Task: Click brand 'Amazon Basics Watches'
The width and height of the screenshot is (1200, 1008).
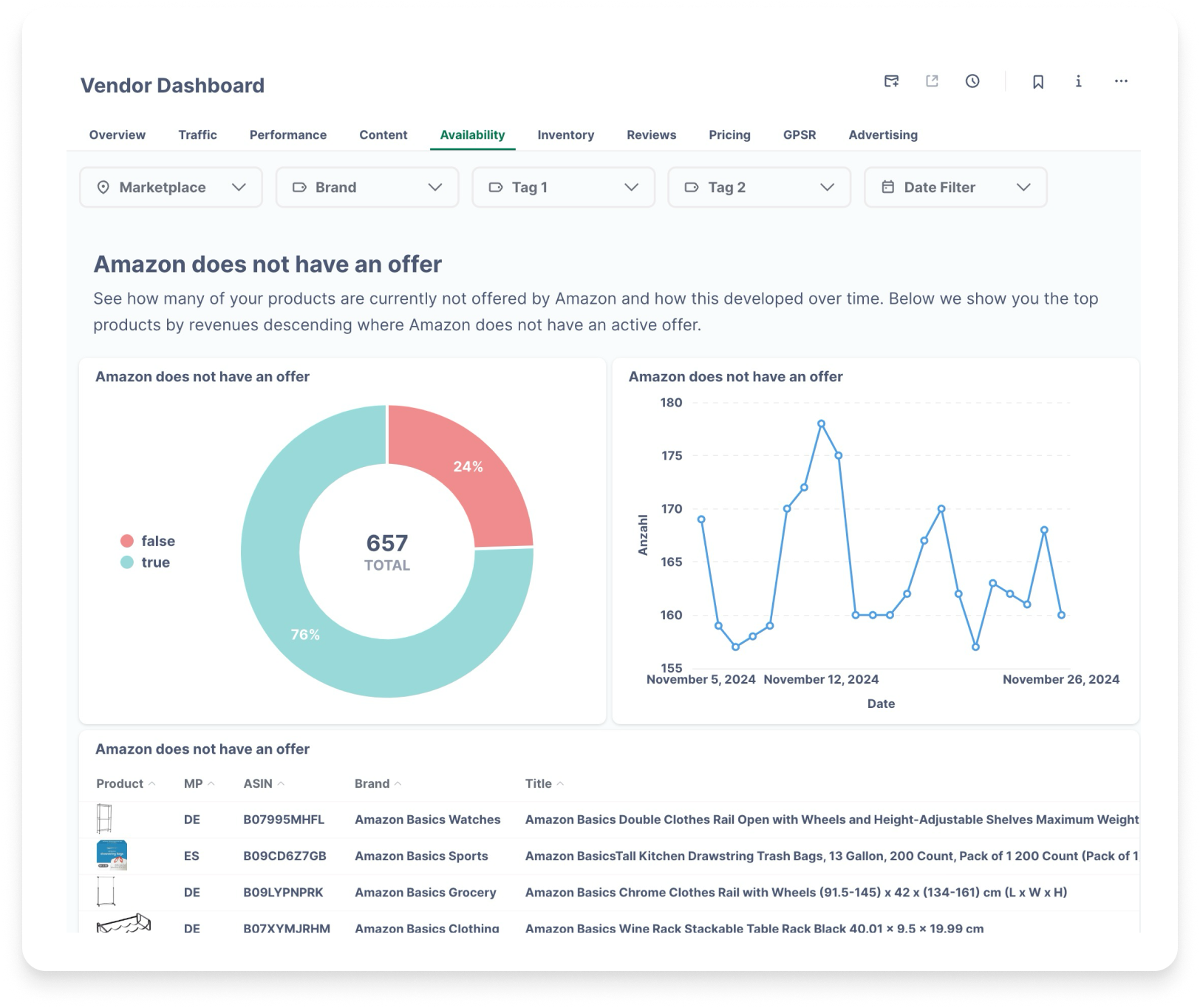Action: (428, 820)
